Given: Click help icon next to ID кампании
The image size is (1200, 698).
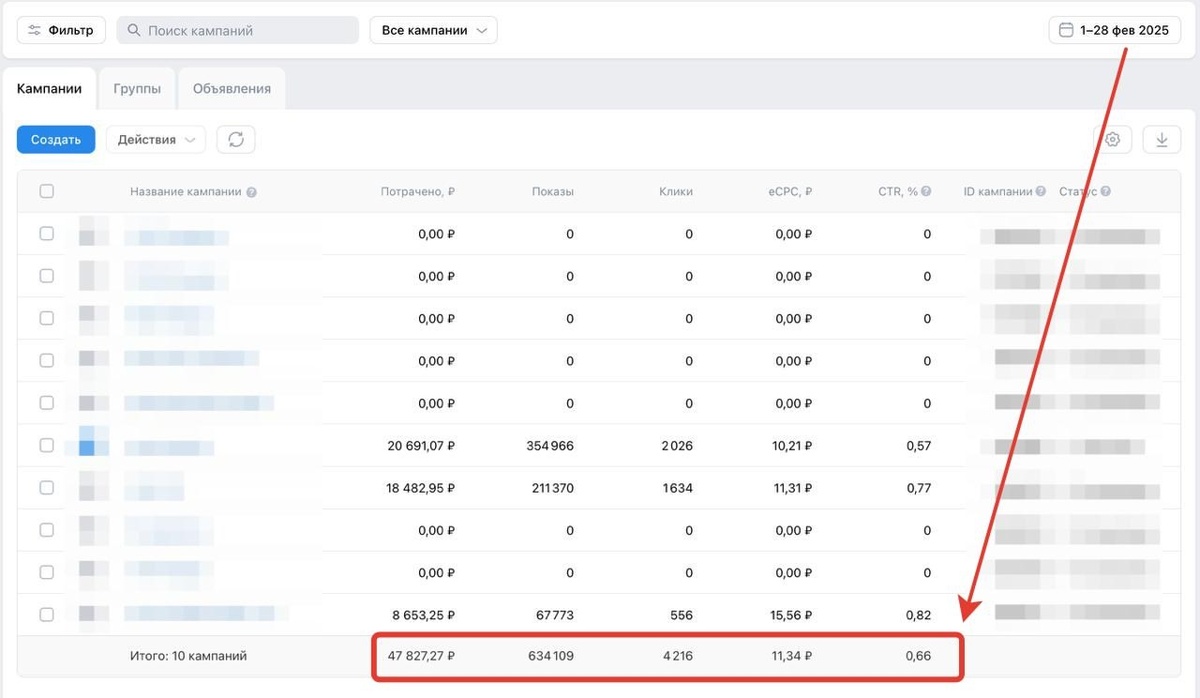Looking at the screenshot, I should 1041,192.
